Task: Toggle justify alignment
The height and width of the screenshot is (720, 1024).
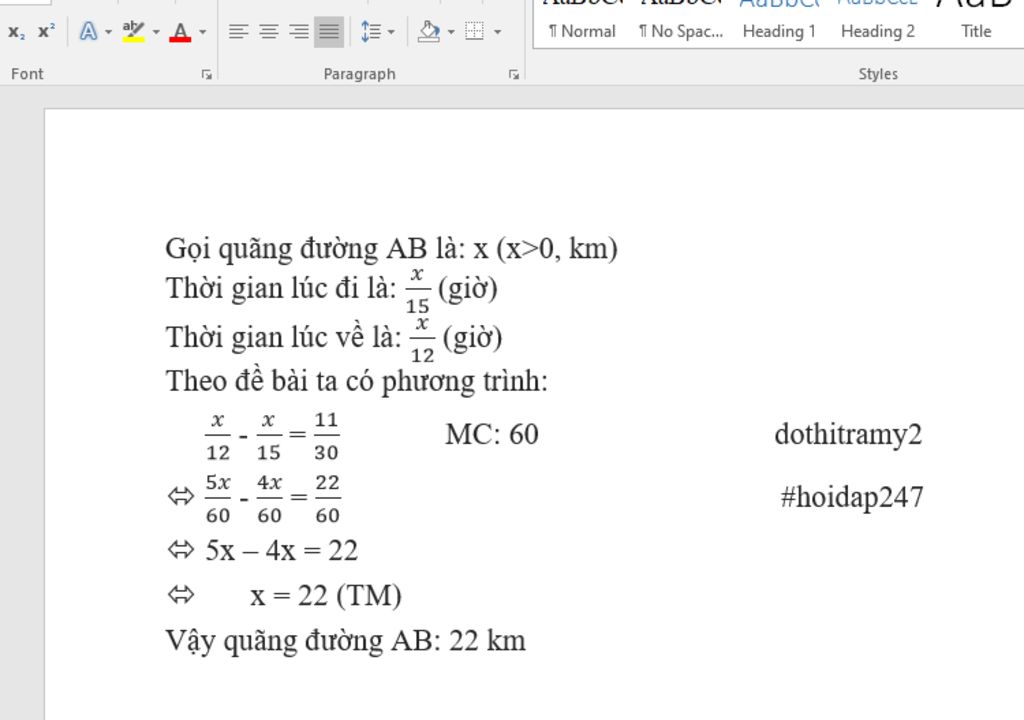Action: pos(328,31)
